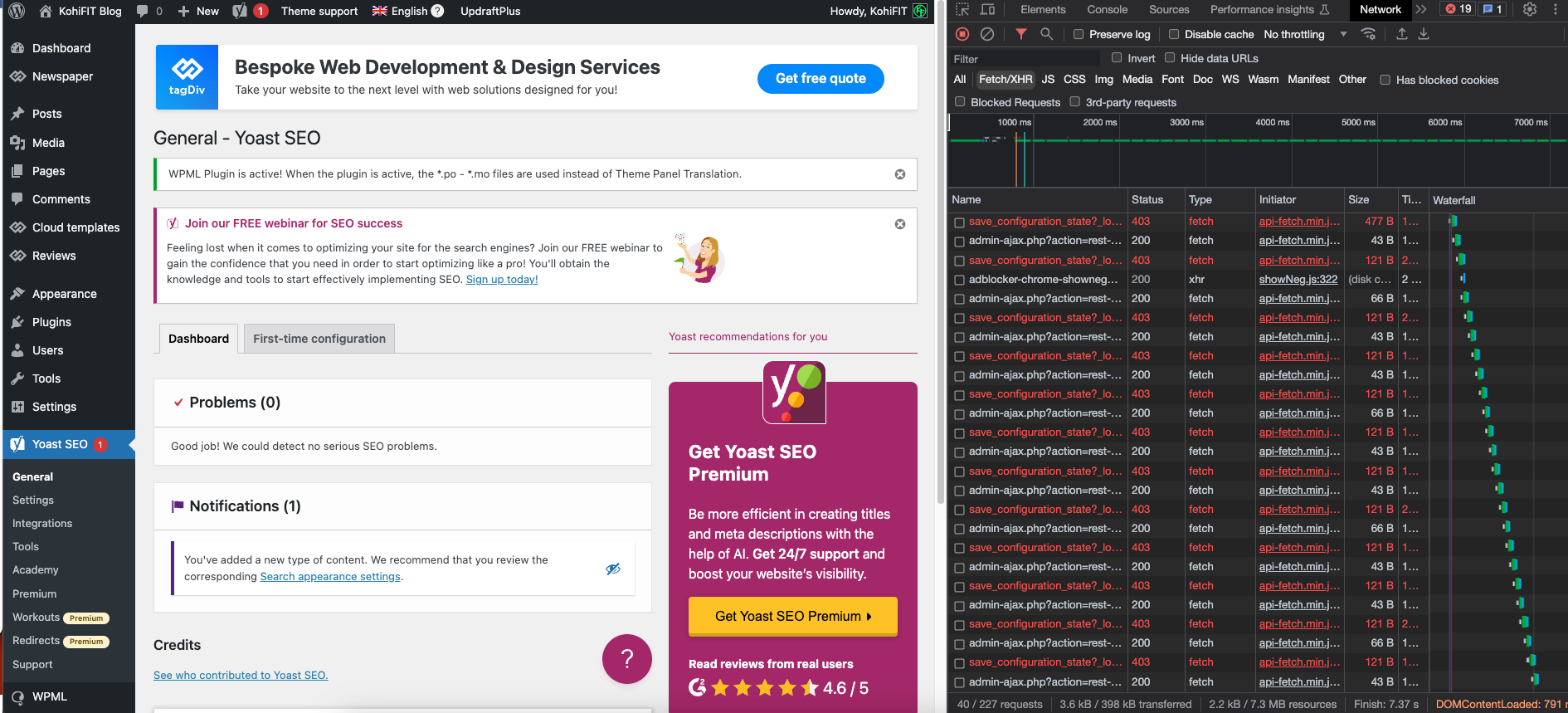Viewport: 1568px width, 713px height.
Task: Open No throttling dropdown
Action: click(1305, 34)
